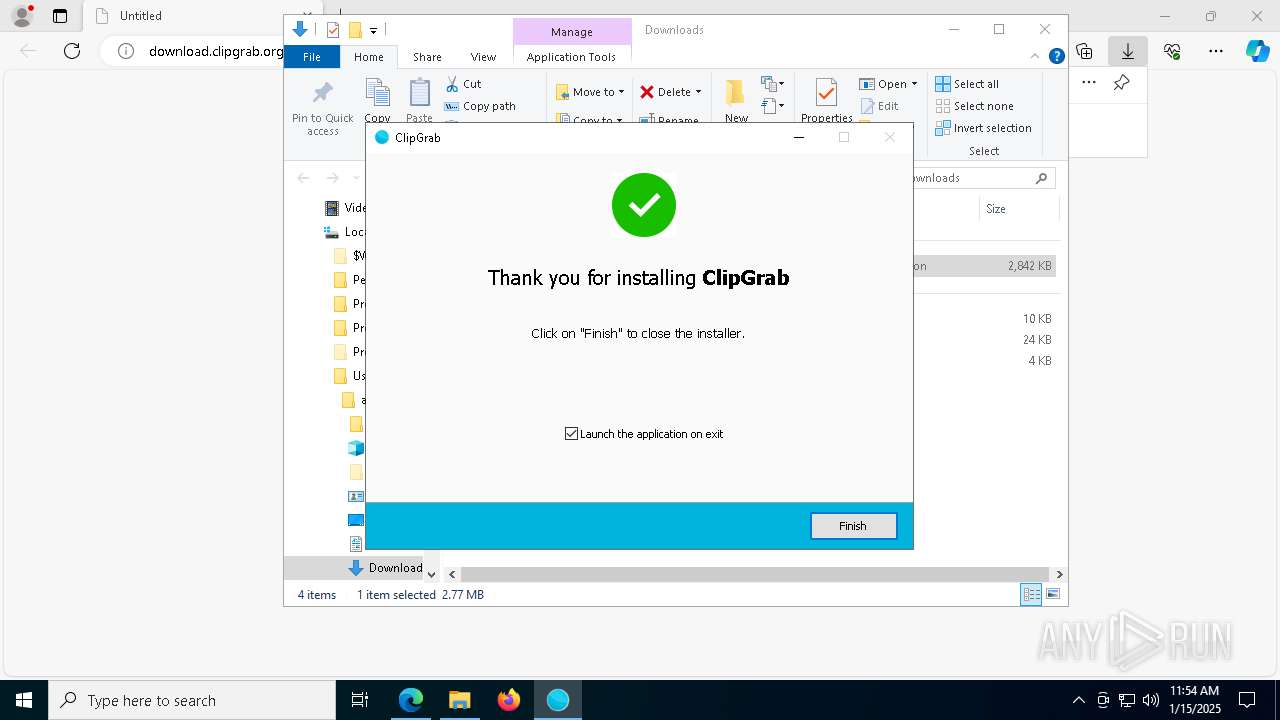Click the Edge Refresh button
The height and width of the screenshot is (720, 1280).
tap(72, 51)
